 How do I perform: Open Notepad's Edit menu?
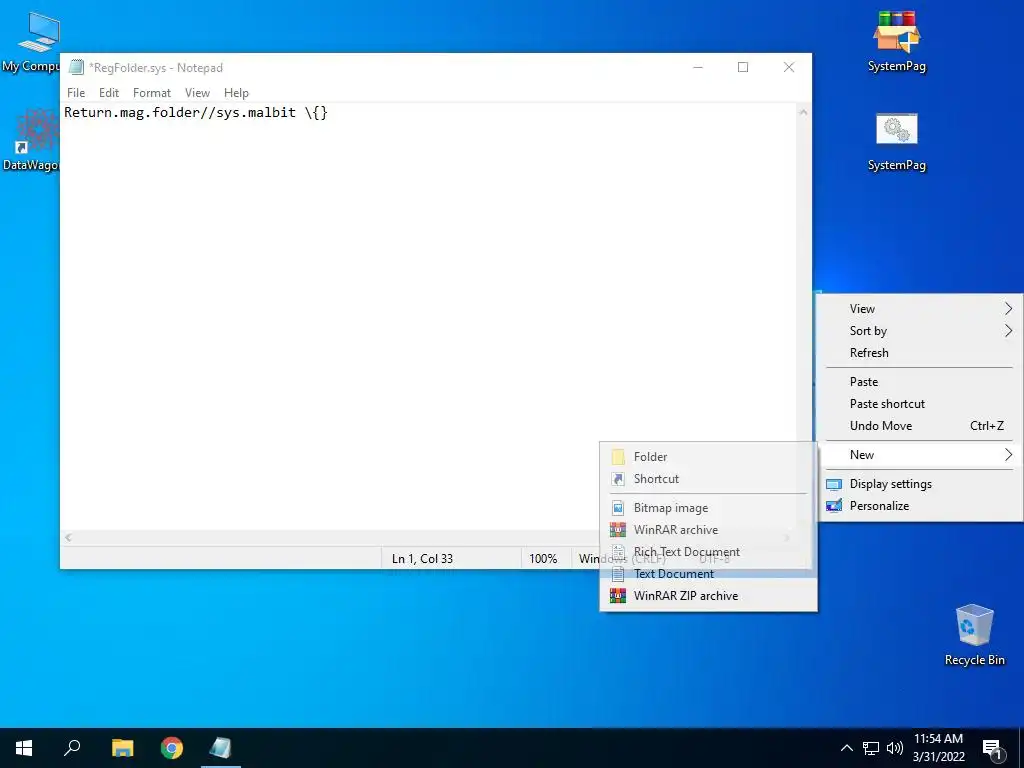[108, 93]
